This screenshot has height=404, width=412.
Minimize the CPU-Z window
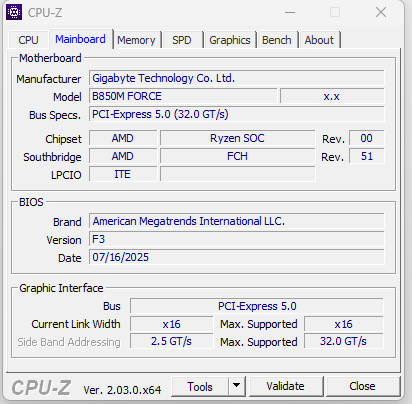point(290,13)
